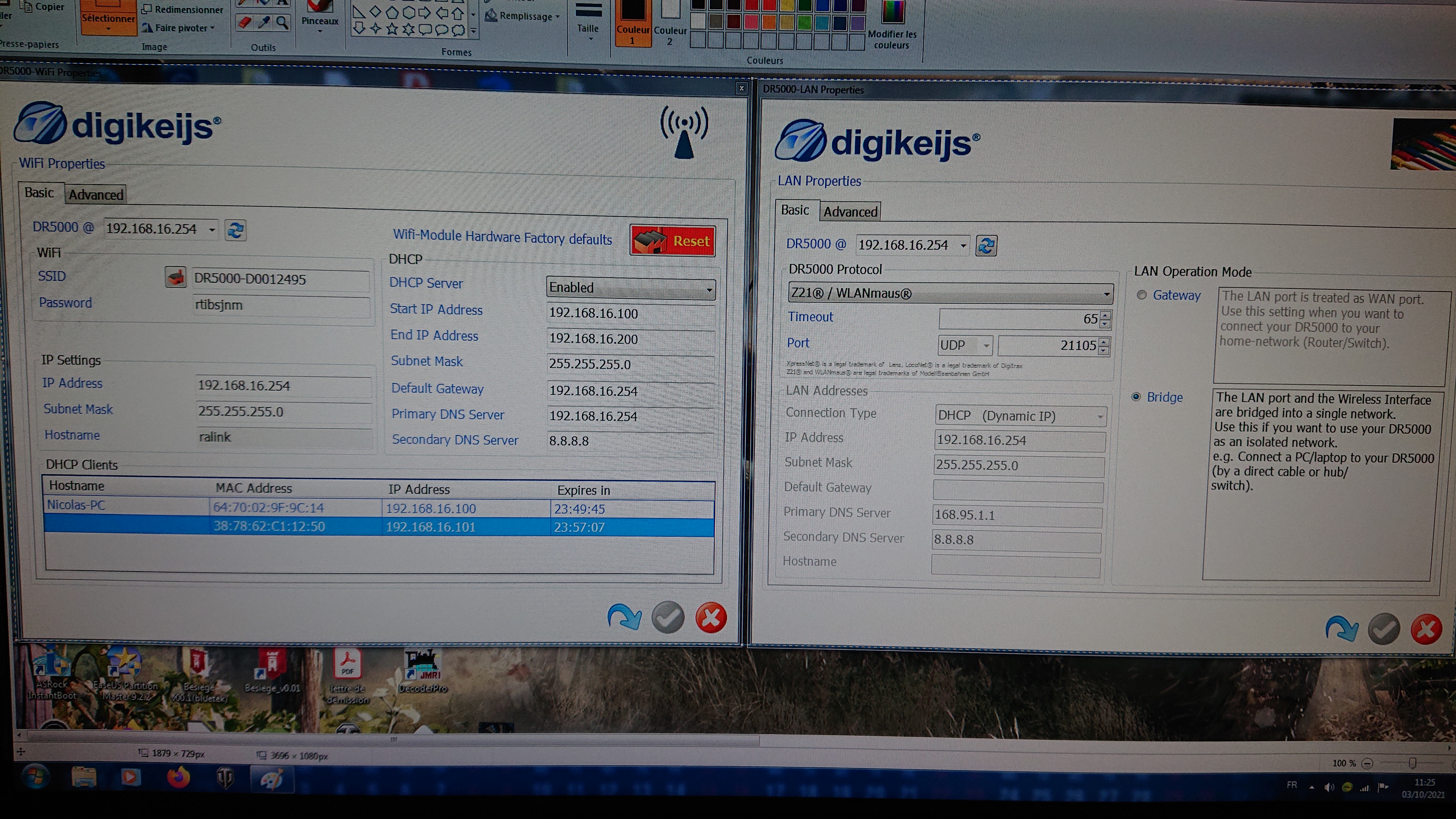
Task: Open the LAN DR5000 address dropdown
Action: coord(963,246)
